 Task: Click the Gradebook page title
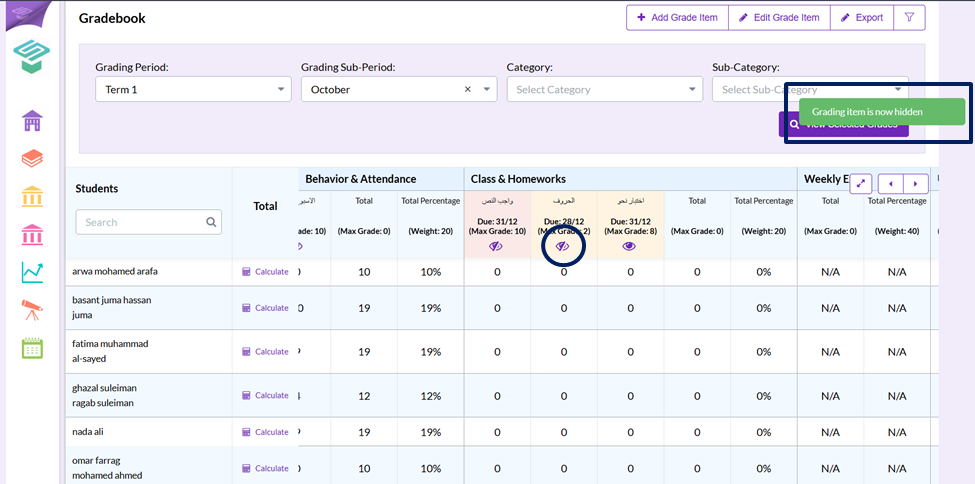click(112, 19)
